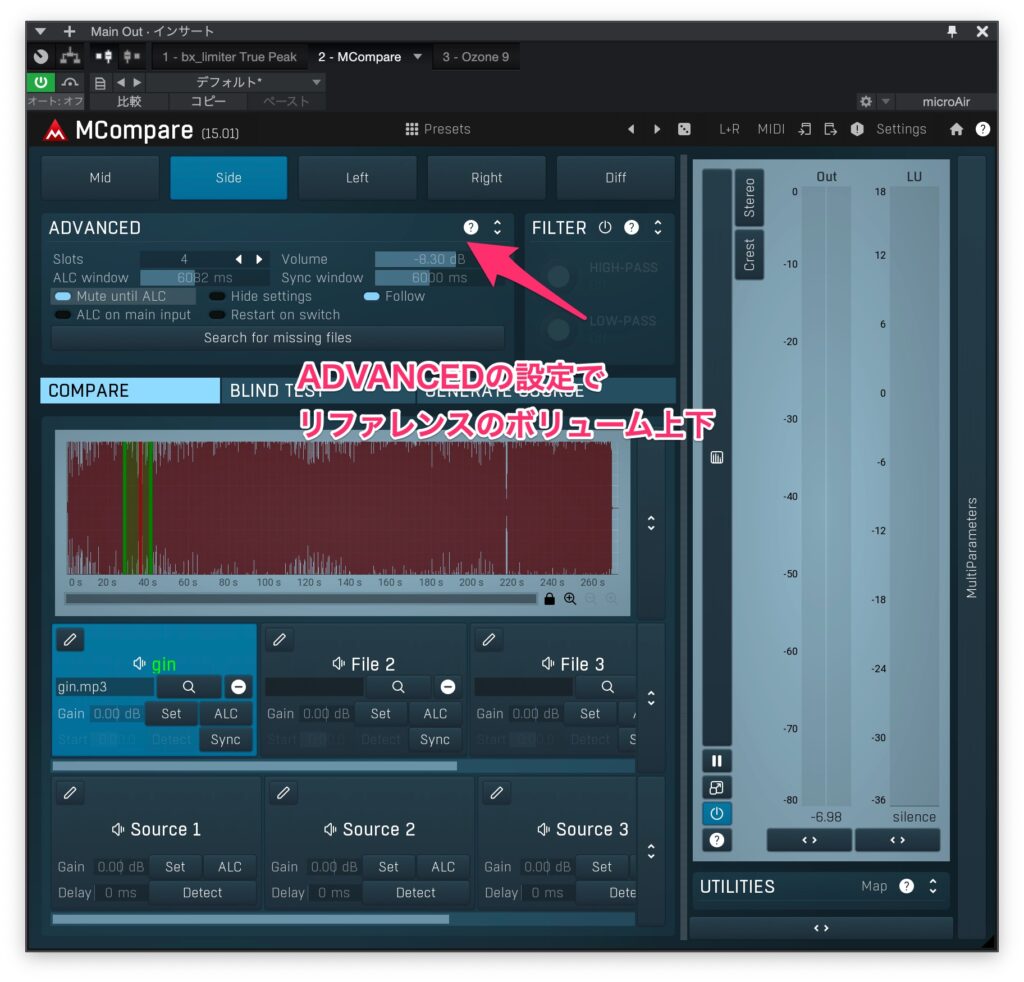This screenshot has height=982, width=1024.
Task: Select the Diff monitoring button
Action: tap(615, 178)
